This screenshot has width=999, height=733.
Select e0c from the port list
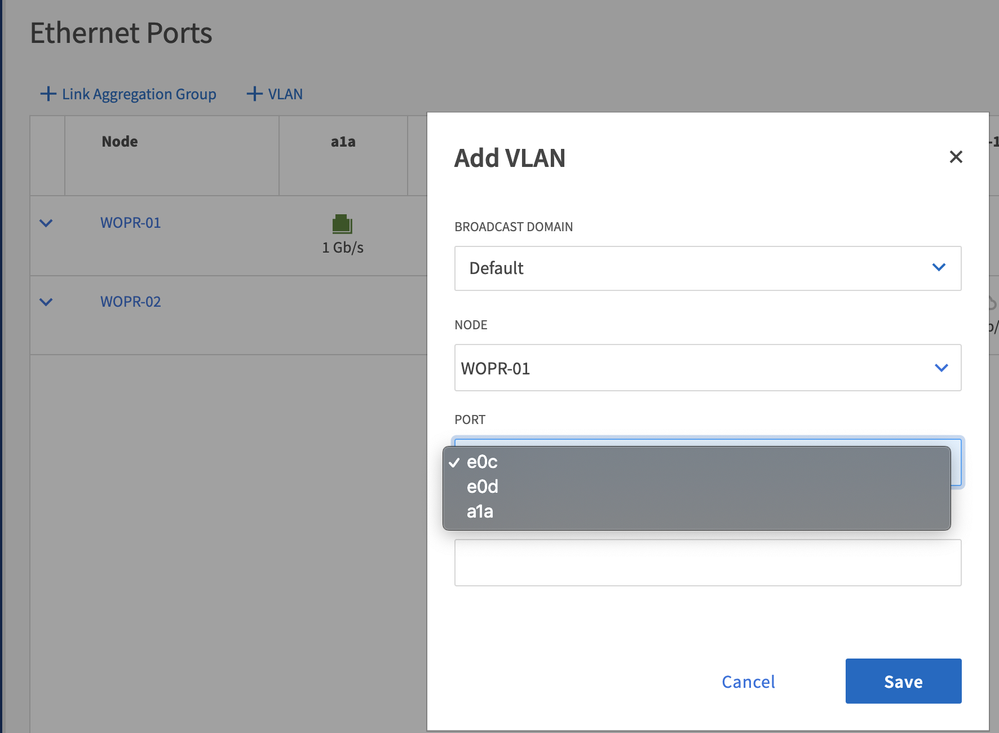tap(482, 462)
